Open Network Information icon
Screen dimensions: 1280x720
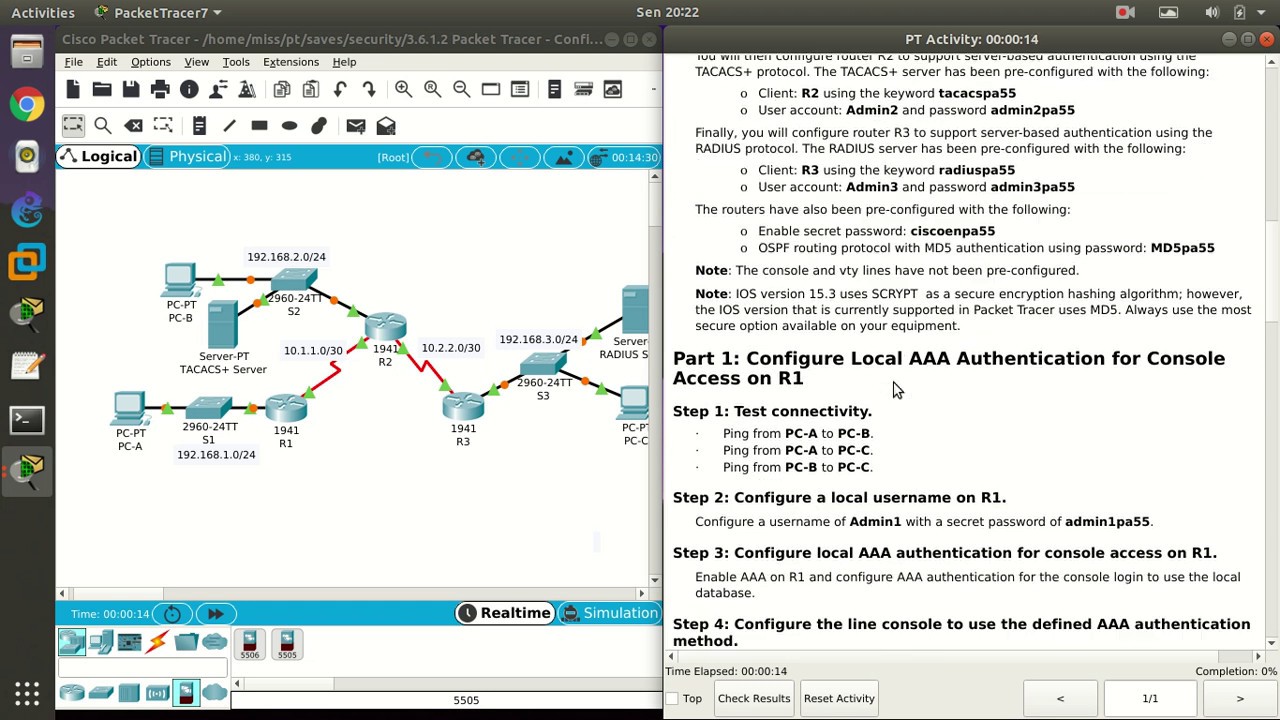tap(189, 90)
